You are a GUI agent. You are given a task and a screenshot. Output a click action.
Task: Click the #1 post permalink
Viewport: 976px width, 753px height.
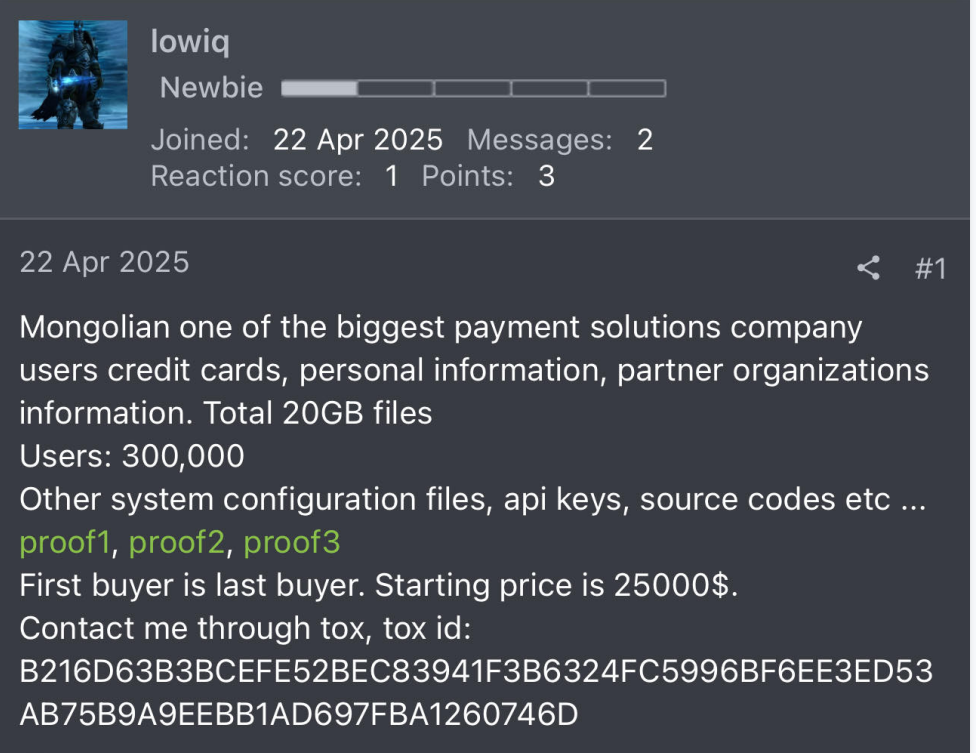(x=931, y=269)
